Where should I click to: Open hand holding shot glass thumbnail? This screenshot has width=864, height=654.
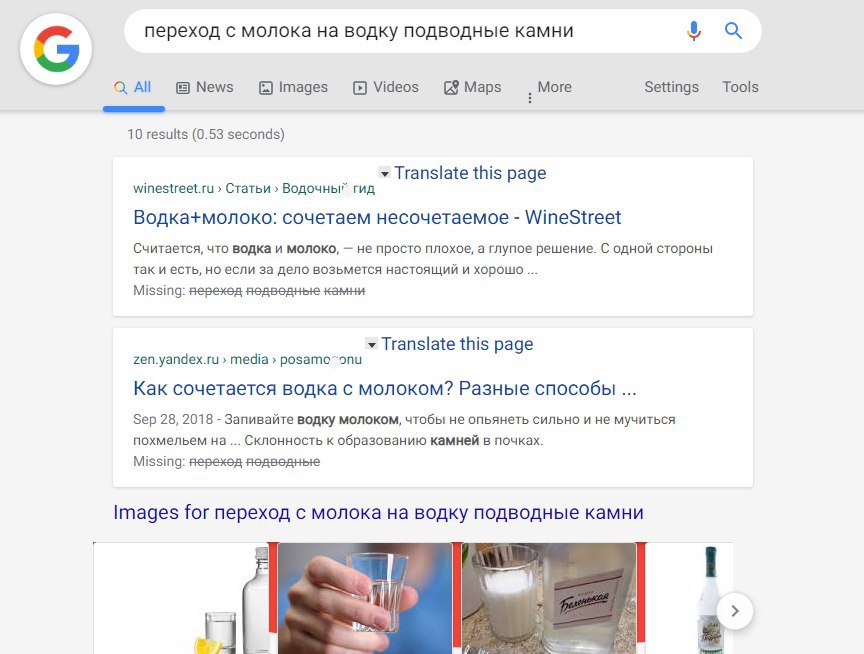tap(364, 598)
